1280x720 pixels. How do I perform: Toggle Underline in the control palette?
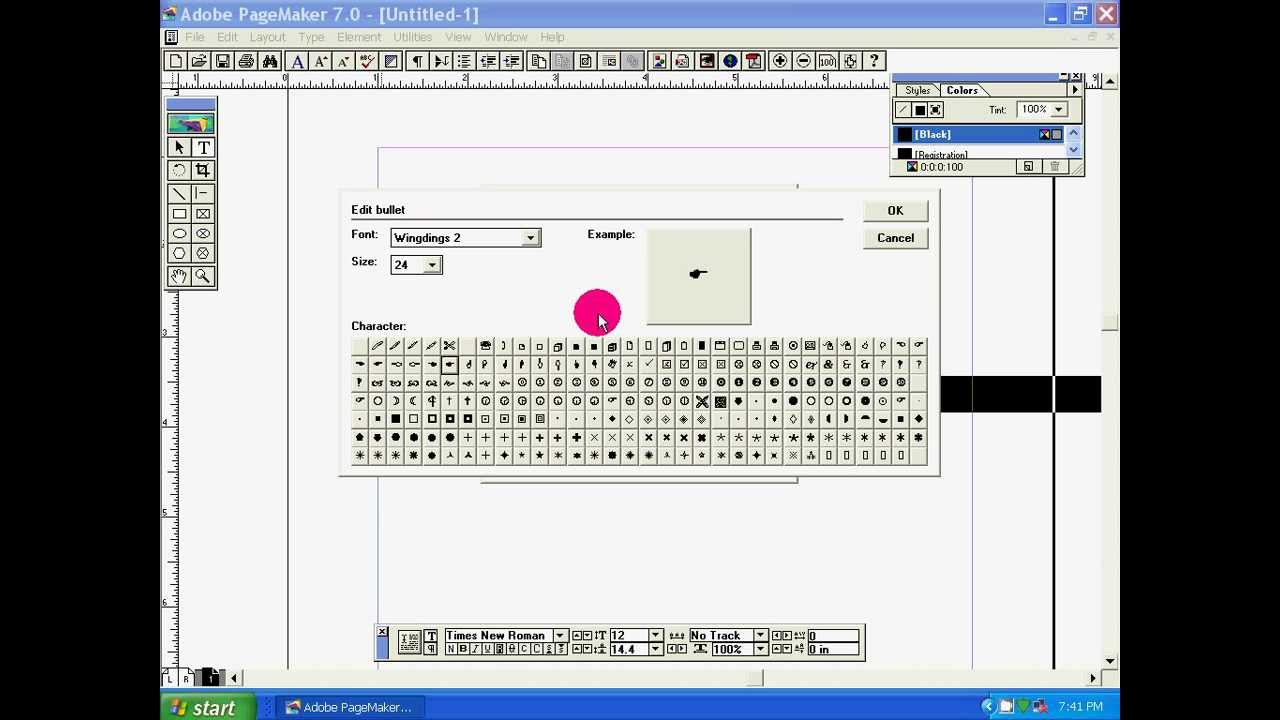coord(487,649)
